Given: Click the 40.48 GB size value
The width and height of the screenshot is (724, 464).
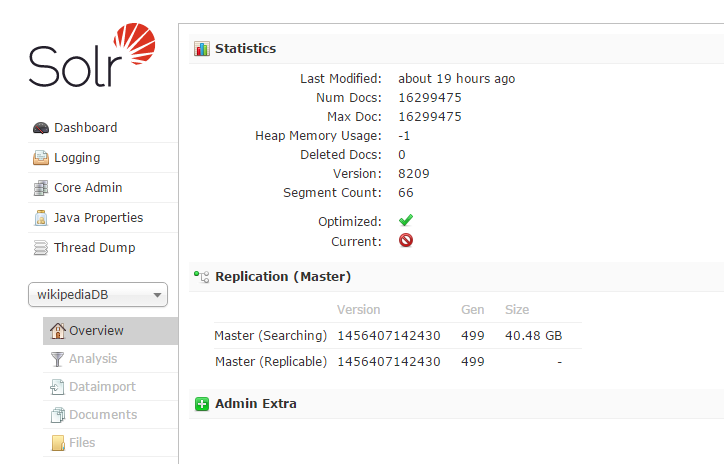Looking at the screenshot, I should coord(533,336).
